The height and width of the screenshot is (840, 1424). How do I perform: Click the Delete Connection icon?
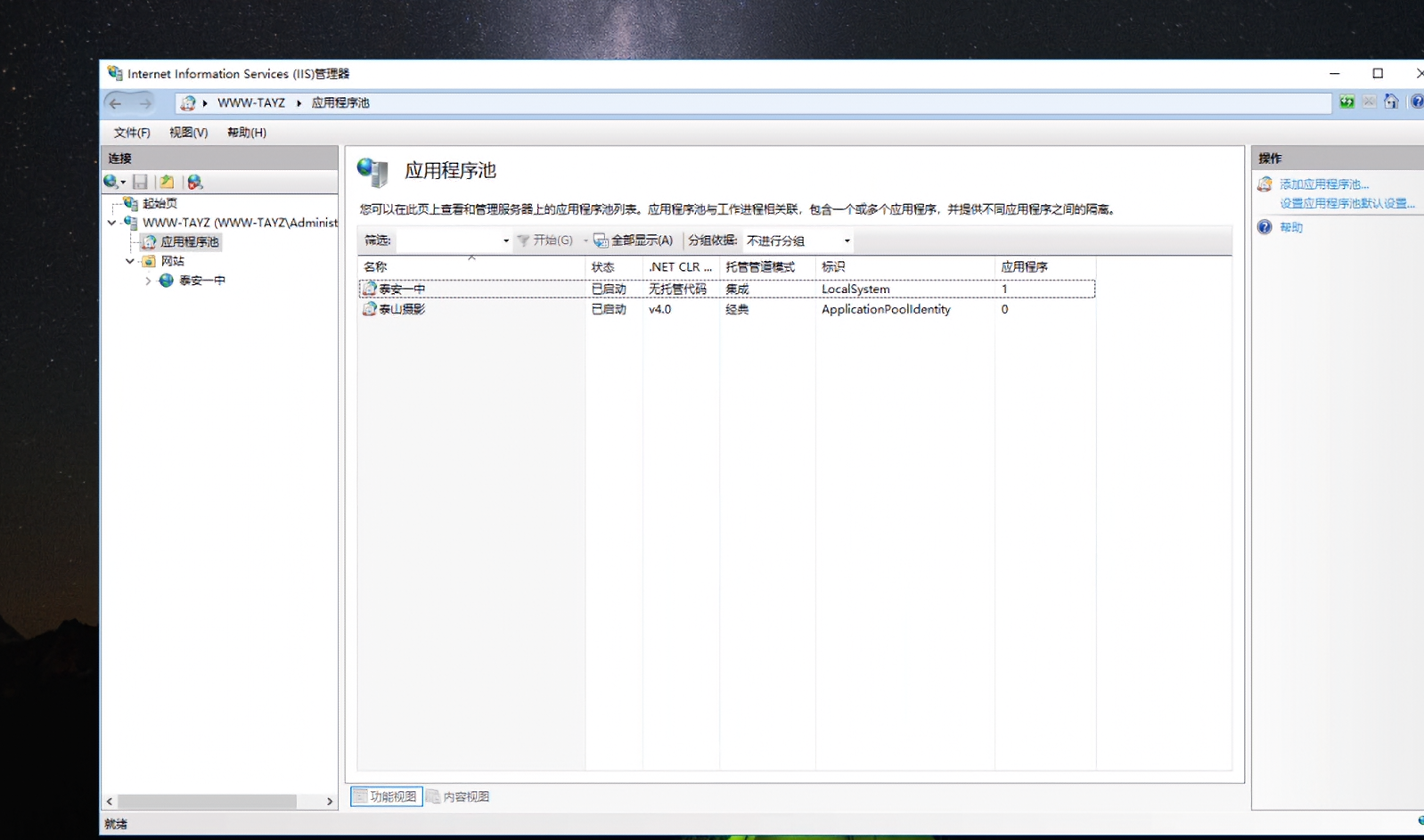[194, 182]
